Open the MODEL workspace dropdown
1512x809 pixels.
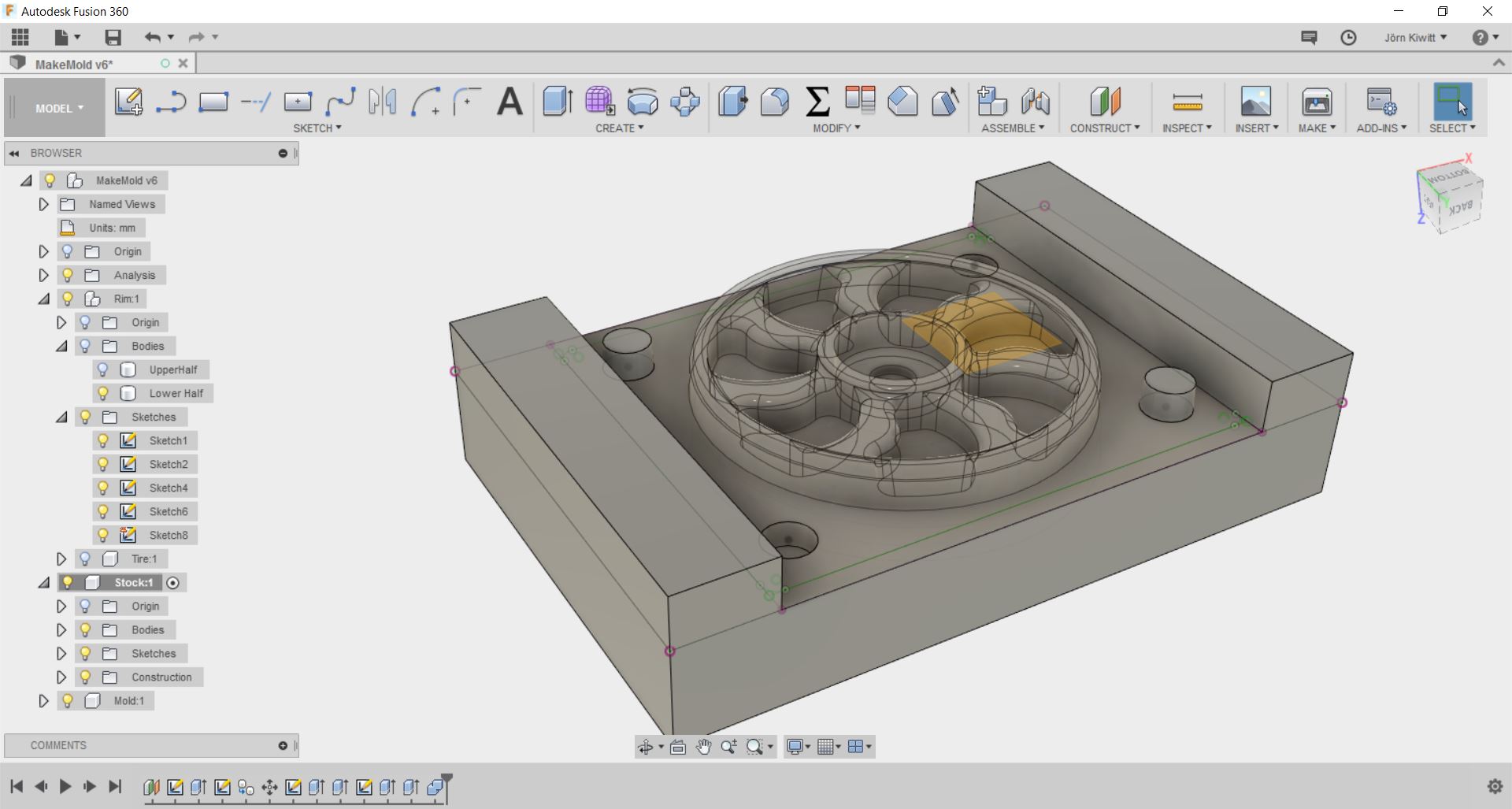pos(59,109)
